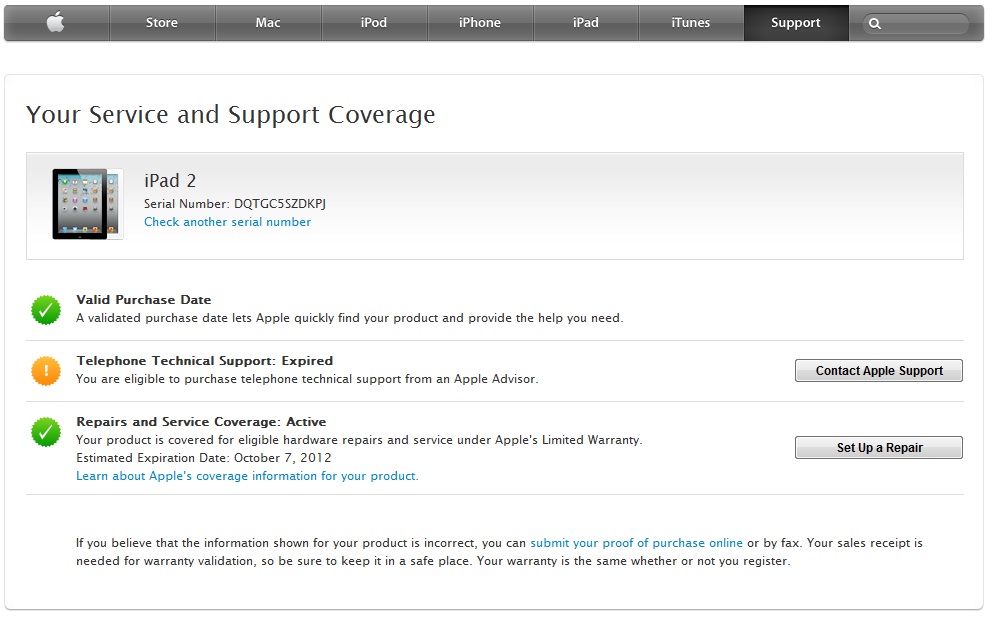This screenshot has width=989, height=623.
Task: Click the orange warning icon for Telephone Support
Action: 46,371
